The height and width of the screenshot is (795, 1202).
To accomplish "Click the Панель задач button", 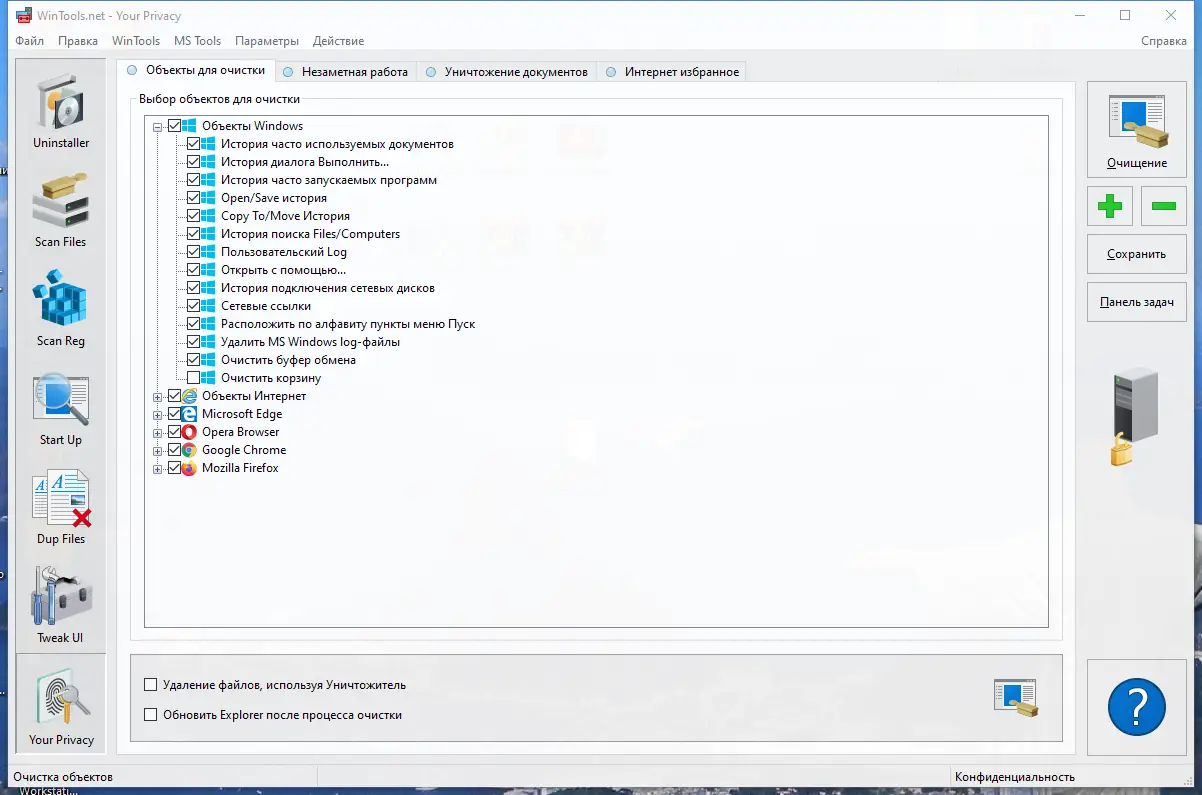I will tap(1137, 302).
